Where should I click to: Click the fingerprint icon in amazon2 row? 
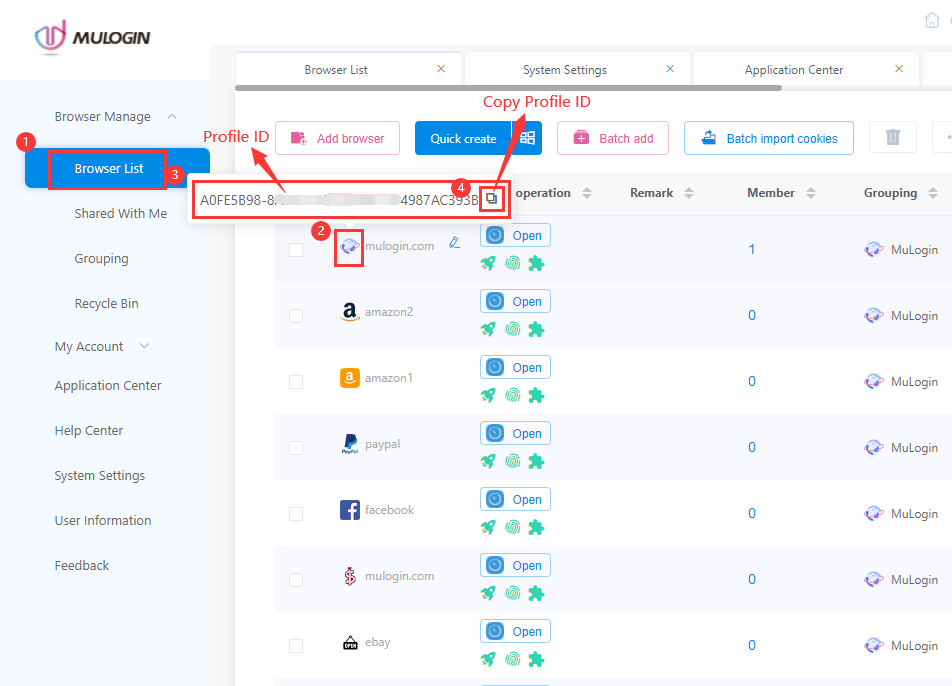coord(512,329)
